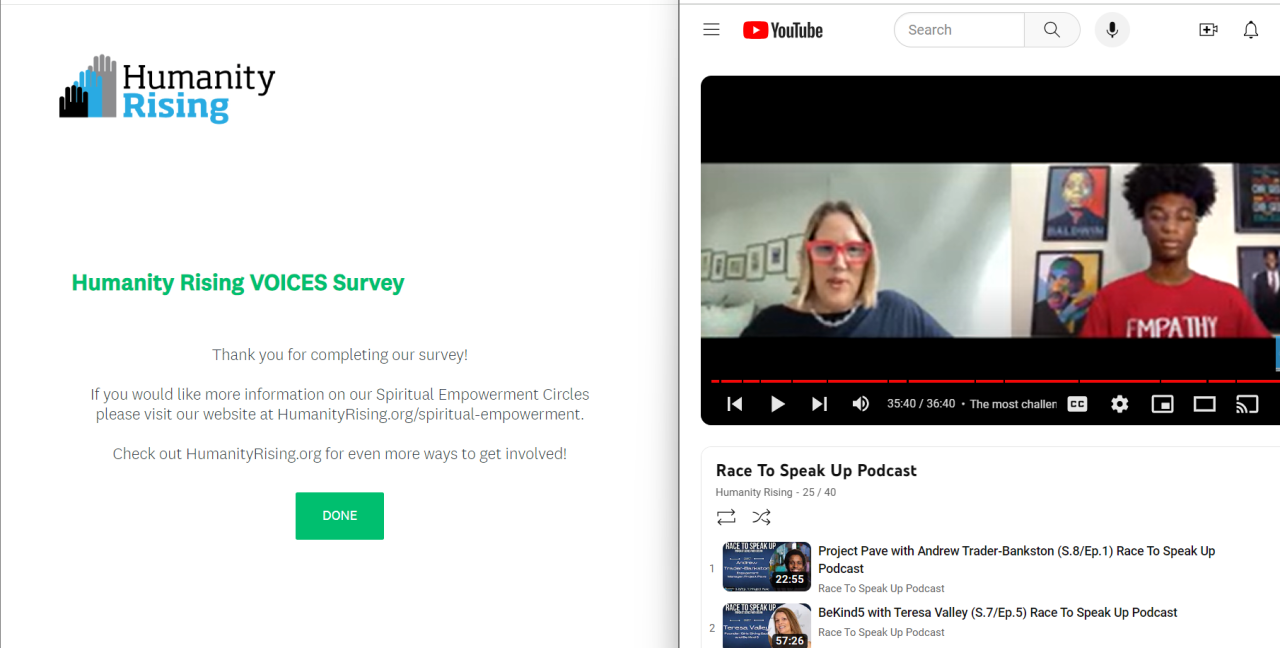The width and height of the screenshot is (1280, 648).
Task: Click channel name under BeKind5 episode
Action: pyautogui.click(x=881, y=632)
